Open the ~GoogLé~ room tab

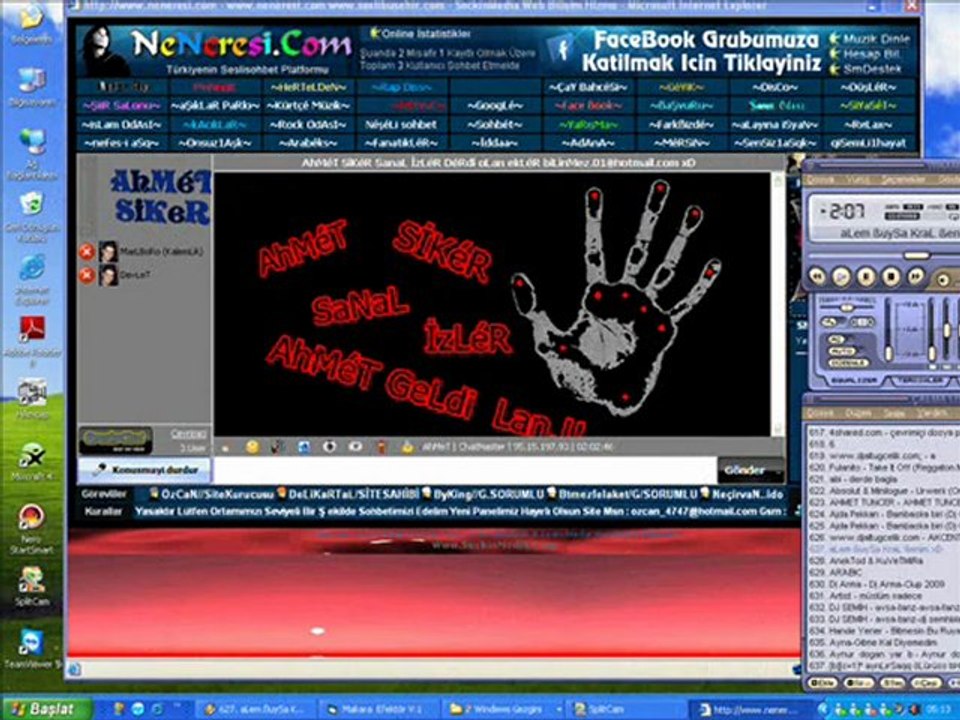coord(495,106)
